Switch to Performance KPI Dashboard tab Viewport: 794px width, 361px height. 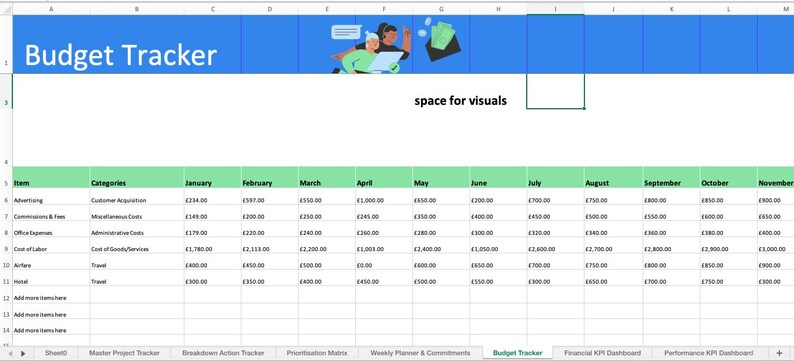click(x=708, y=353)
